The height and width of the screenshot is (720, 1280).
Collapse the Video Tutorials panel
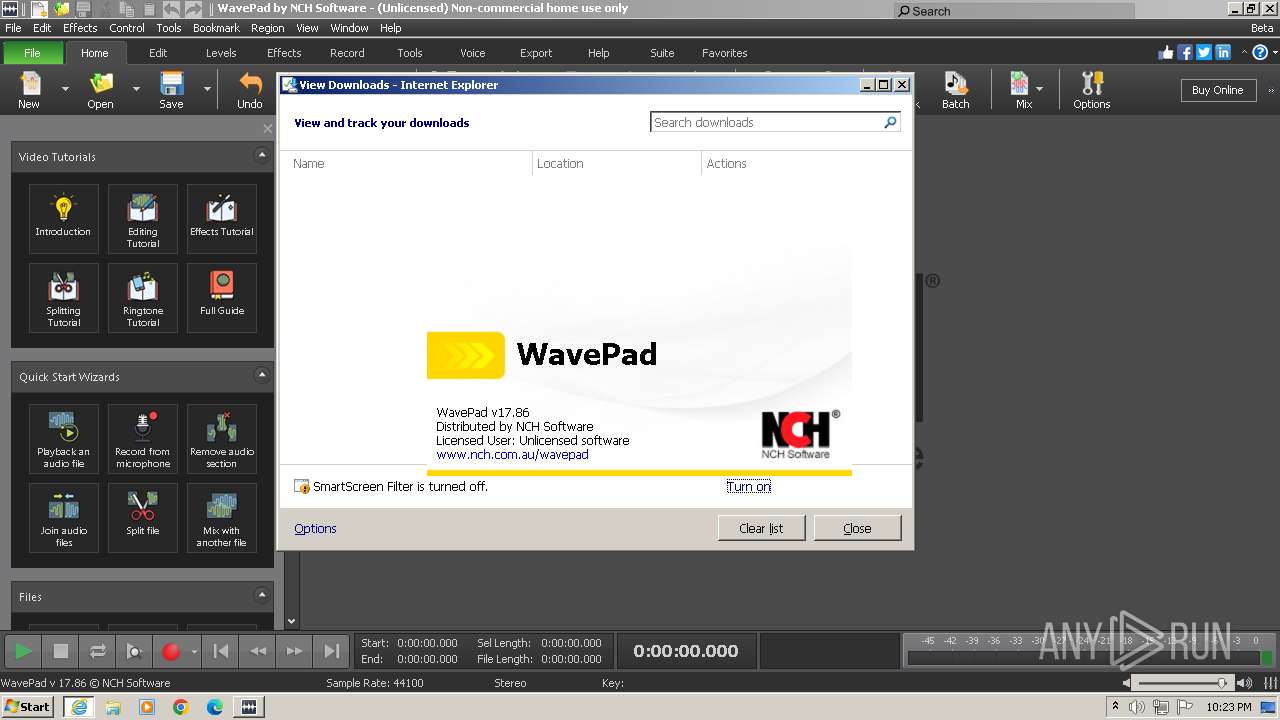[x=262, y=156]
